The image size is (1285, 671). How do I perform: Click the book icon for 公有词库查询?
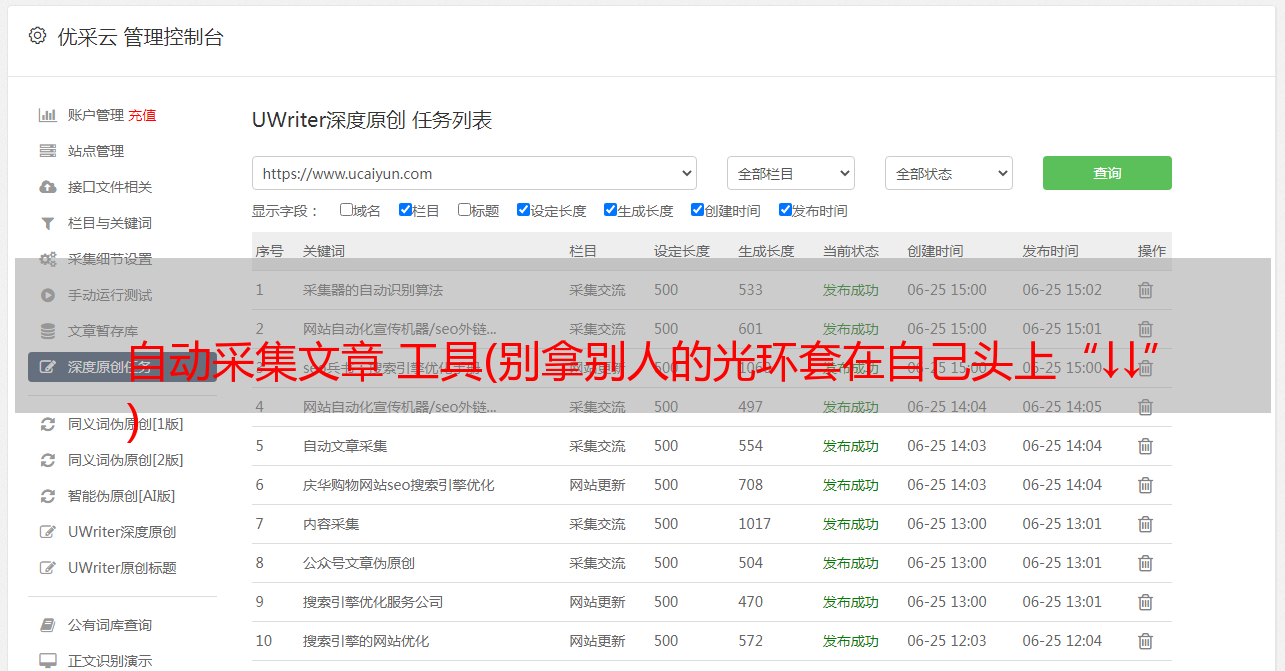pos(47,625)
